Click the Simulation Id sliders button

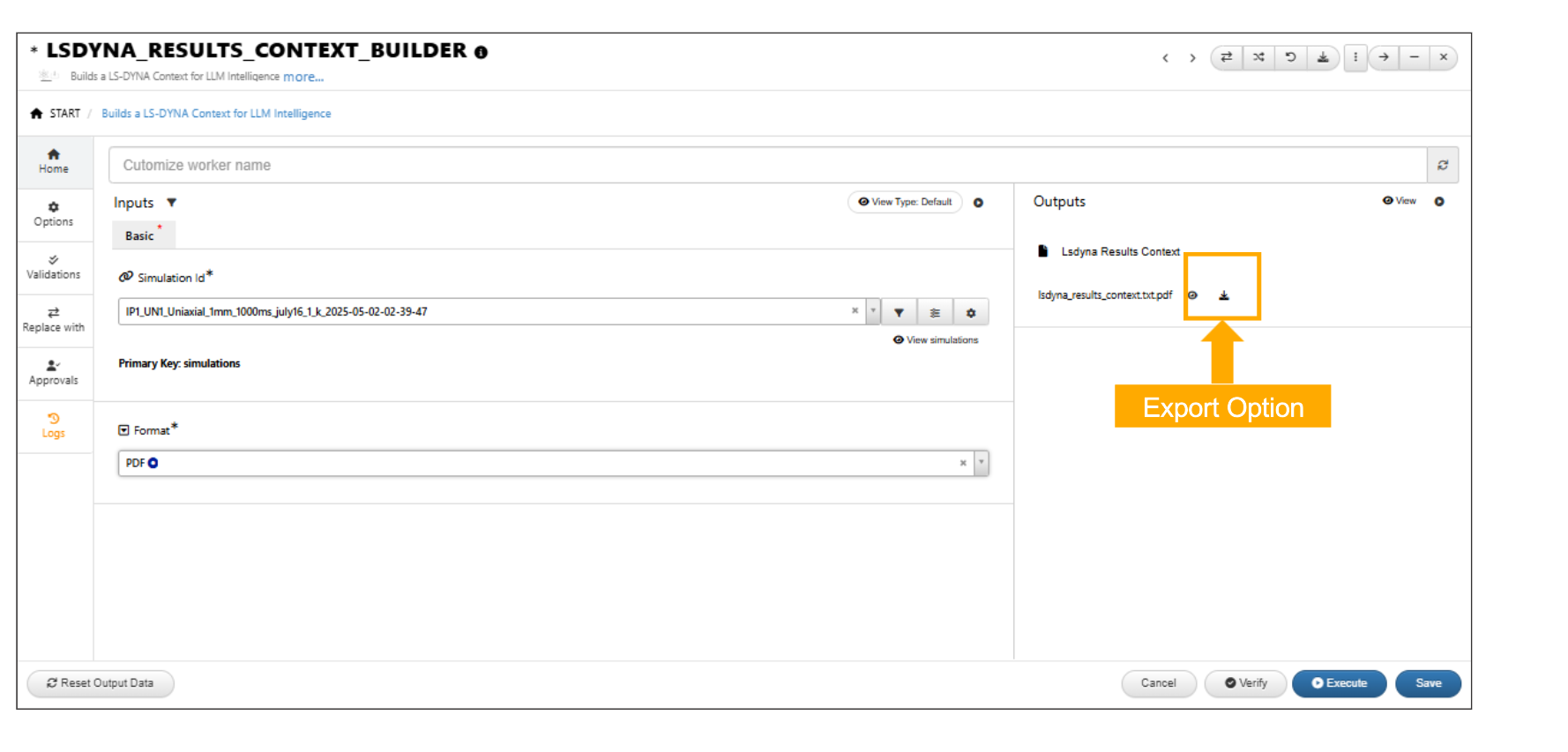[935, 312]
